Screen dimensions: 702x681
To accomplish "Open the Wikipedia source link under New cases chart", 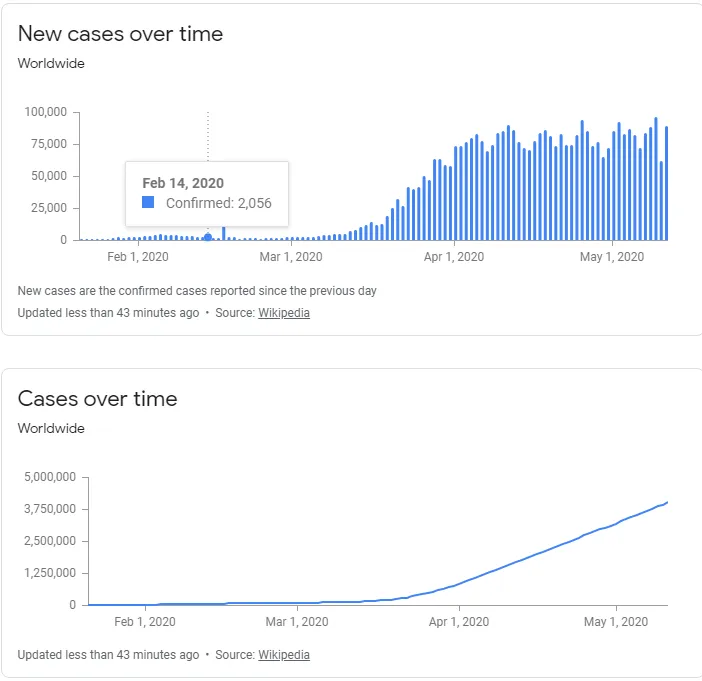I will (284, 313).
